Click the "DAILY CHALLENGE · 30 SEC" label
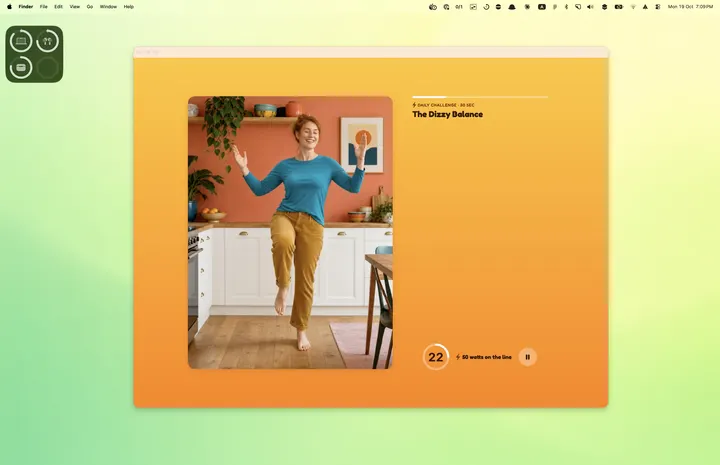Image resolution: width=720 pixels, height=465 pixels. 445,105
